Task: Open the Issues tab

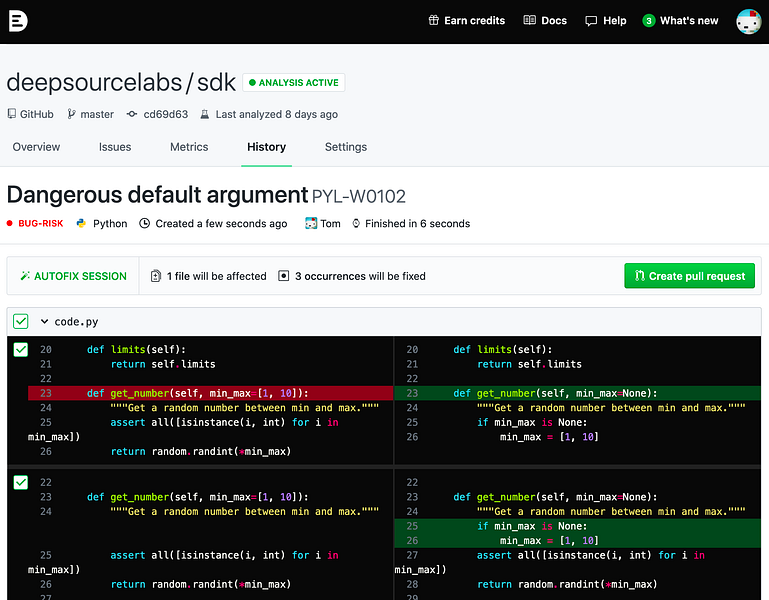Action: click(115, 147)
